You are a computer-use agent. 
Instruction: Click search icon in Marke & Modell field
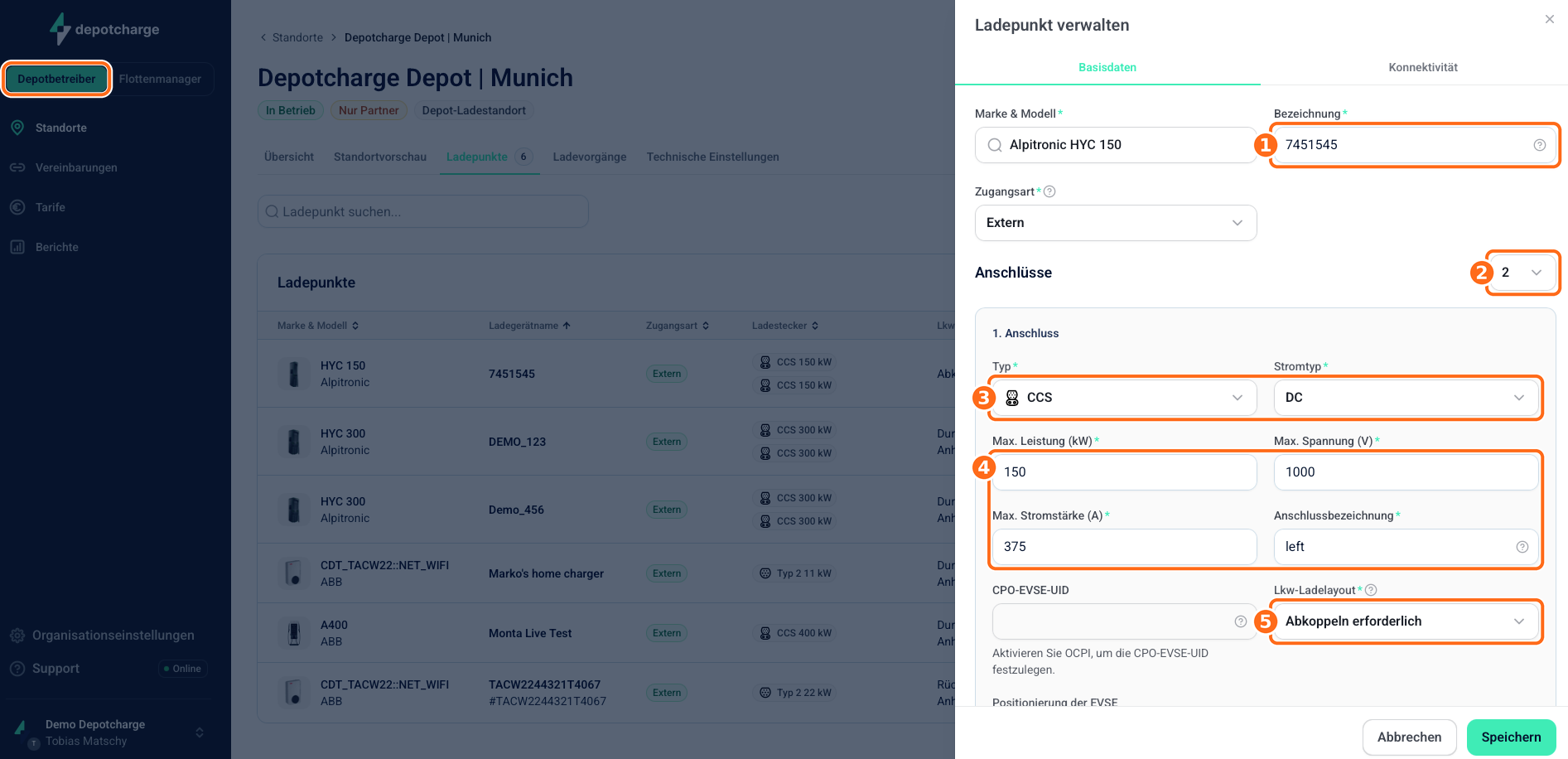point(995,145)
